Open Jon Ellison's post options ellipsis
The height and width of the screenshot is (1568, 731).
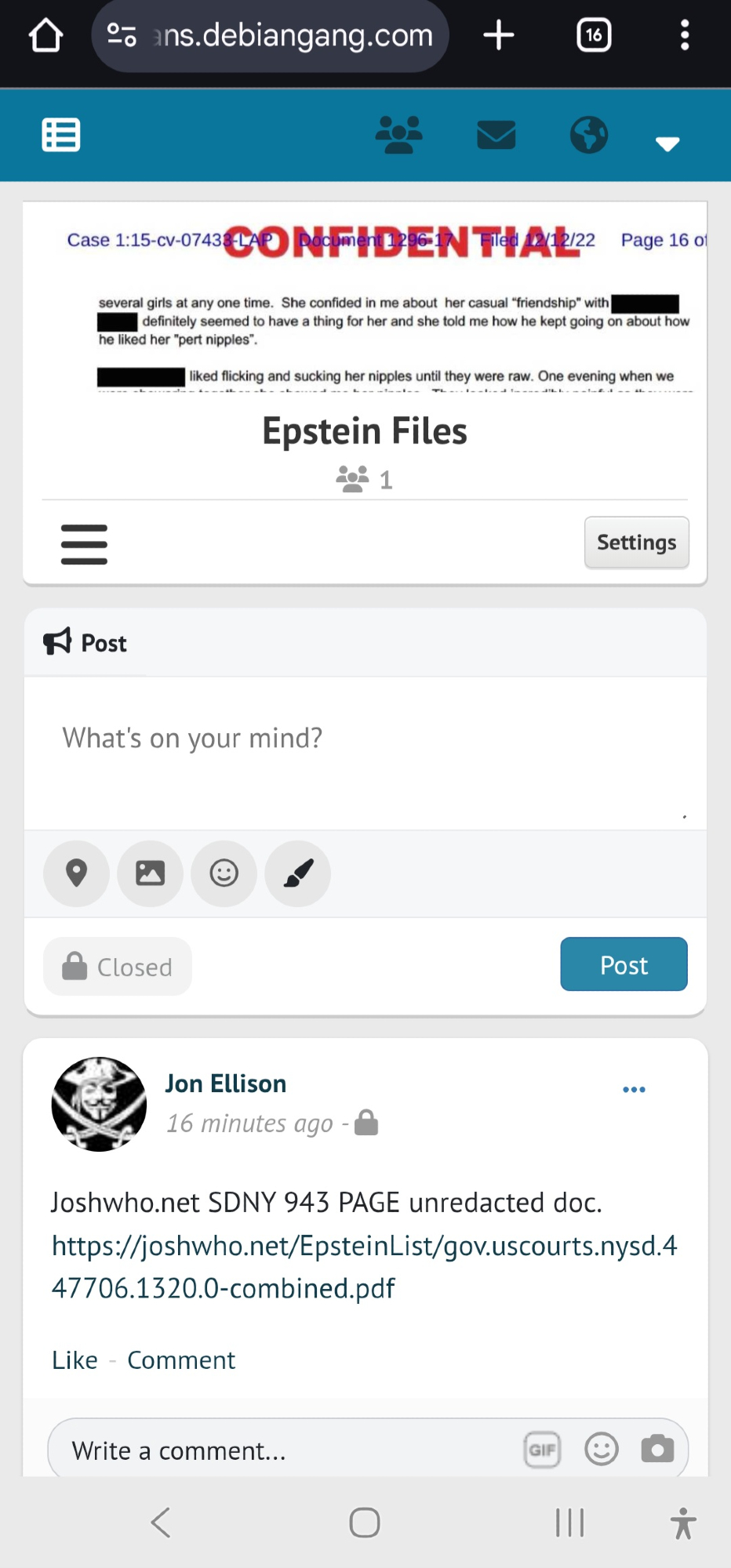click(x=634, y=1090)
